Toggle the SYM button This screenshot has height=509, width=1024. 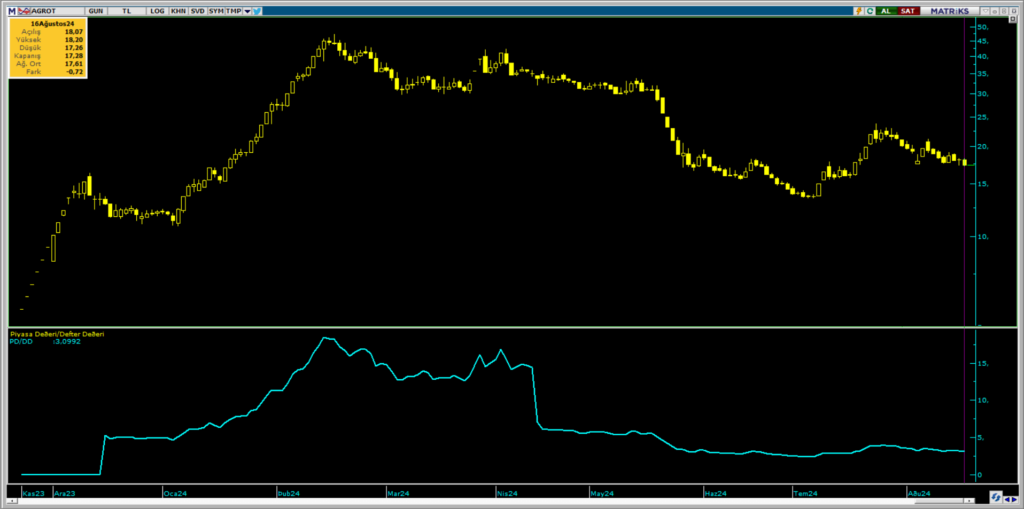coord(215,11)
